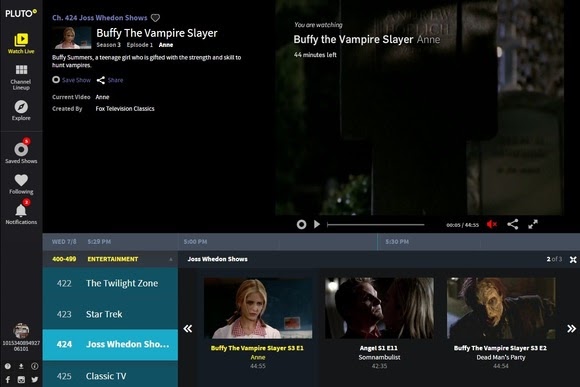Open the Channel Lineup grid
This screenshot has width=580, height=387.
[21, 77]
